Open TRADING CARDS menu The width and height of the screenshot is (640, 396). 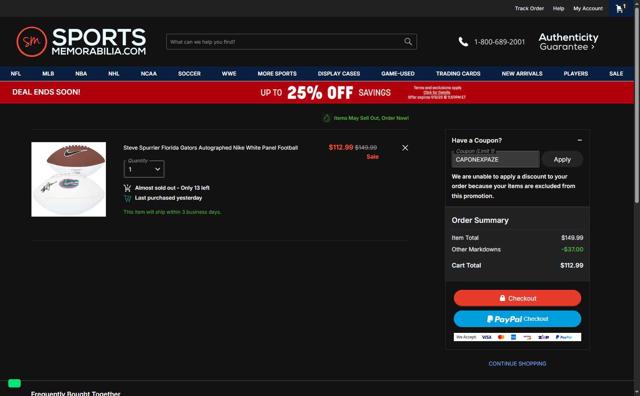(458, 73)
